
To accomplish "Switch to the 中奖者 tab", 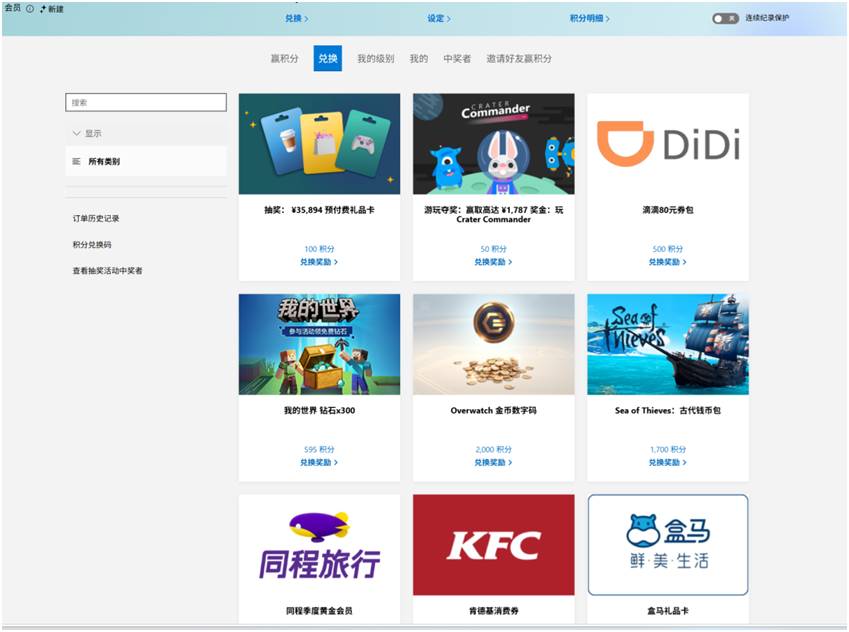I will 457,58.
